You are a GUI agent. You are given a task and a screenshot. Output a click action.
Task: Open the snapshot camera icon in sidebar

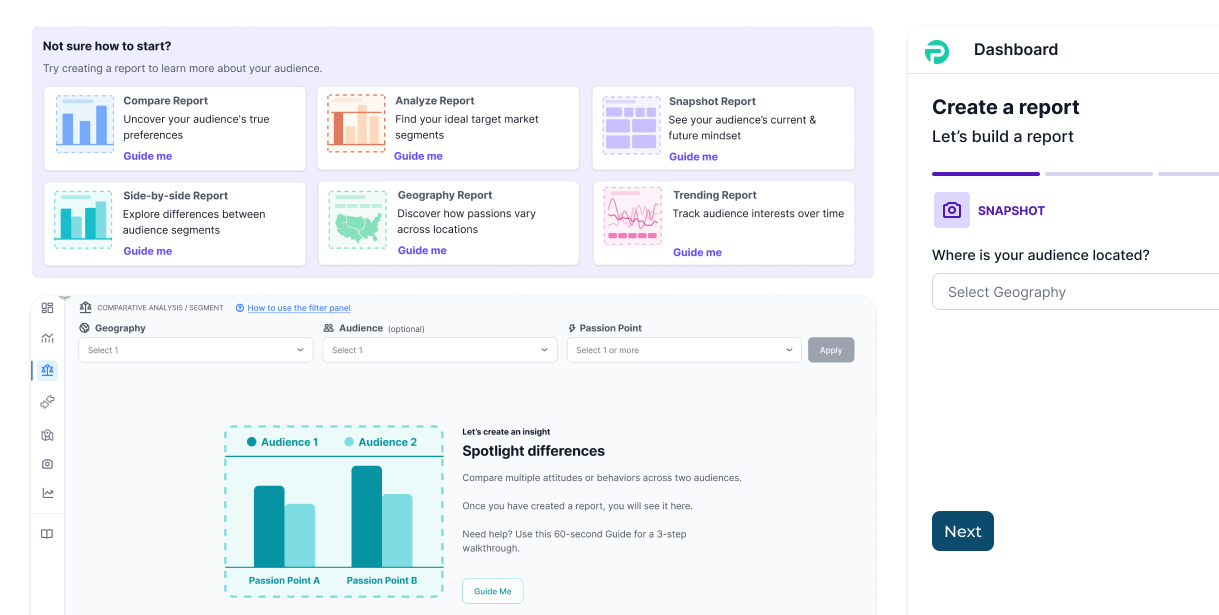pos(47,464)
